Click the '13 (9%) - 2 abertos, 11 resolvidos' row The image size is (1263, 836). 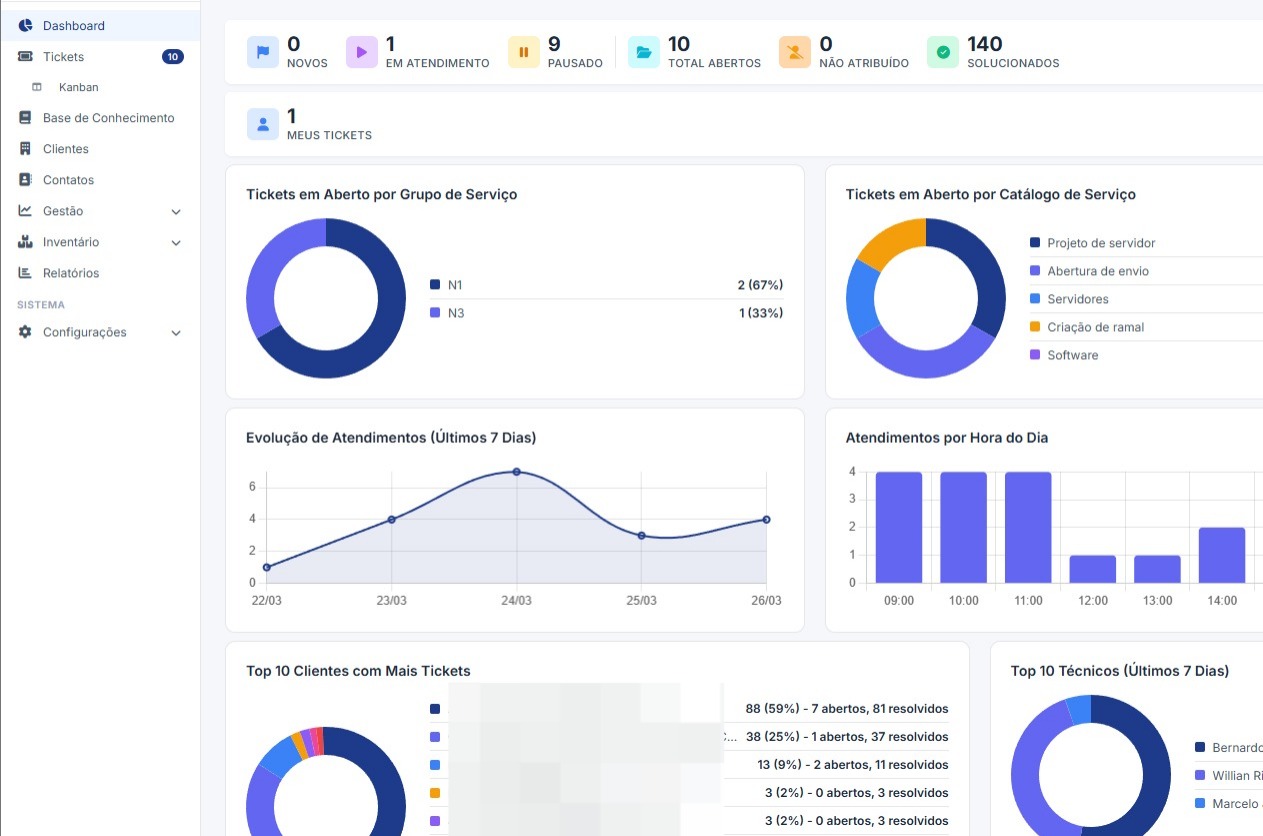[x=689, y=765]
